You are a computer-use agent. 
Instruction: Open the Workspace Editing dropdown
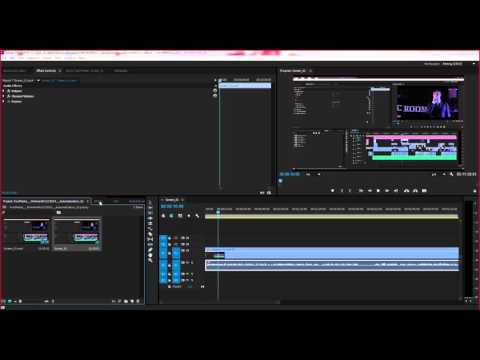pyautogui.click(x=452, y=64)
